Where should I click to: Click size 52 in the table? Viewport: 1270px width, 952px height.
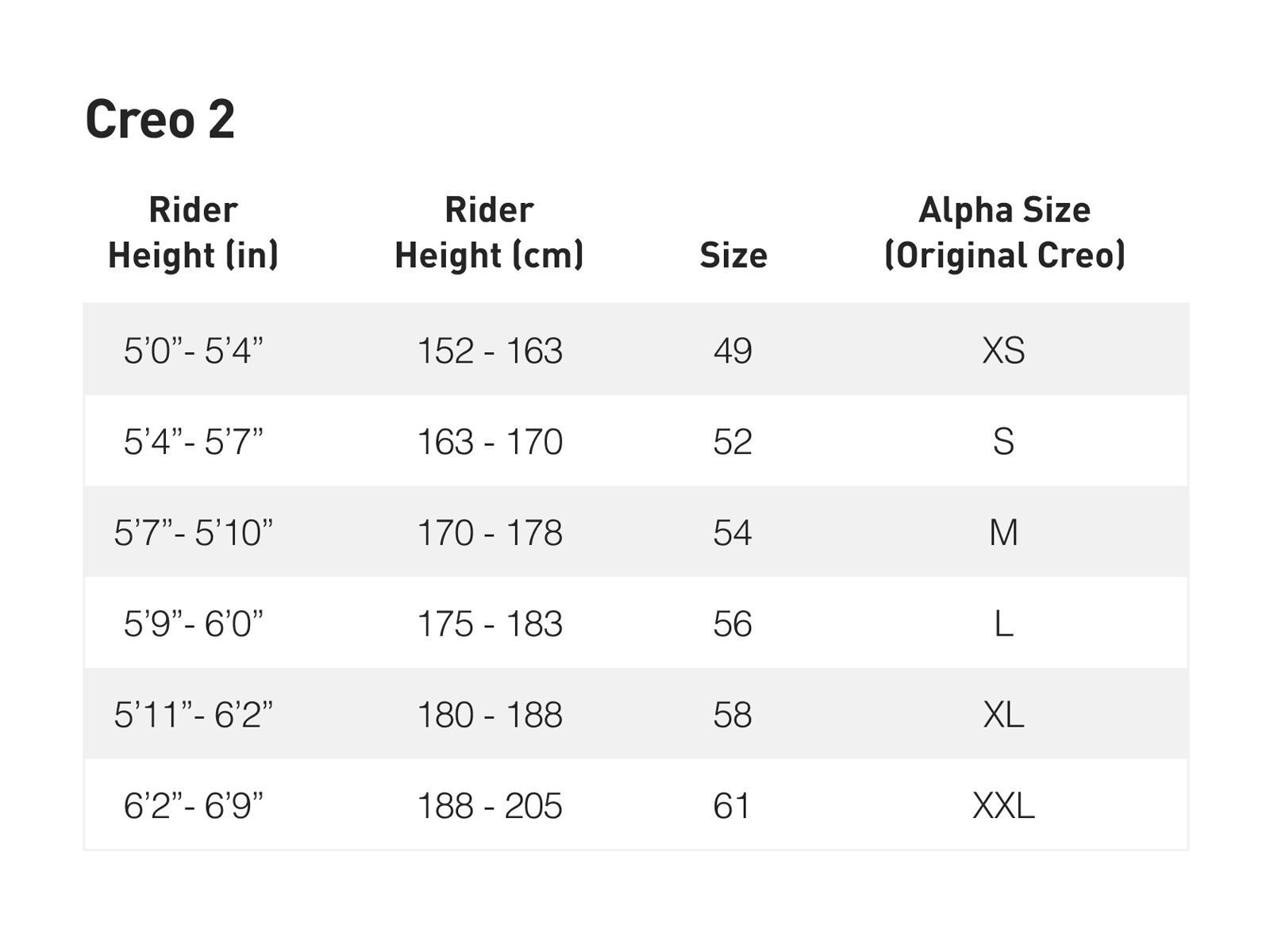coord(733,441)
